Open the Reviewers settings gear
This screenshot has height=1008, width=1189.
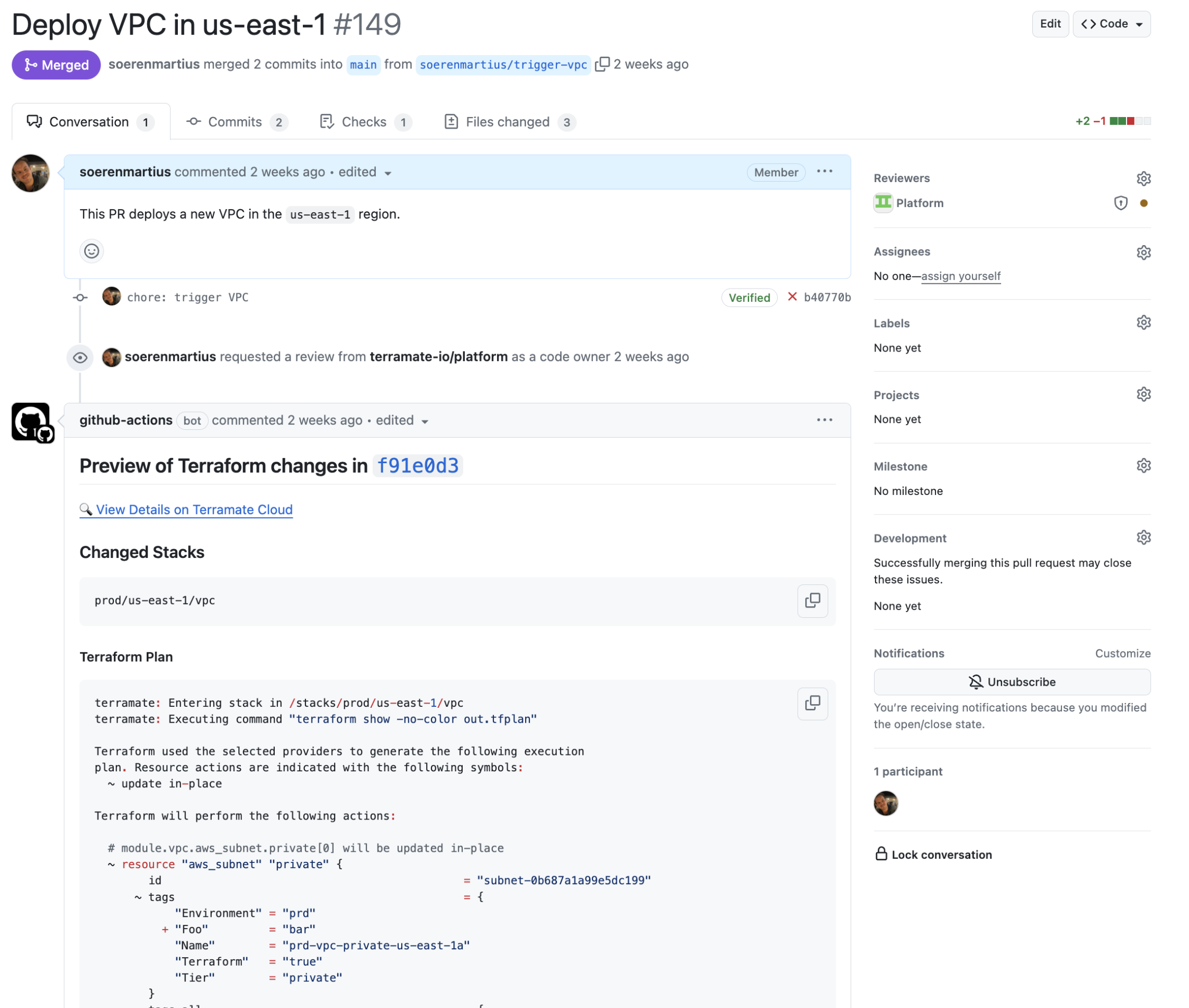click(x=1143, y=178)
